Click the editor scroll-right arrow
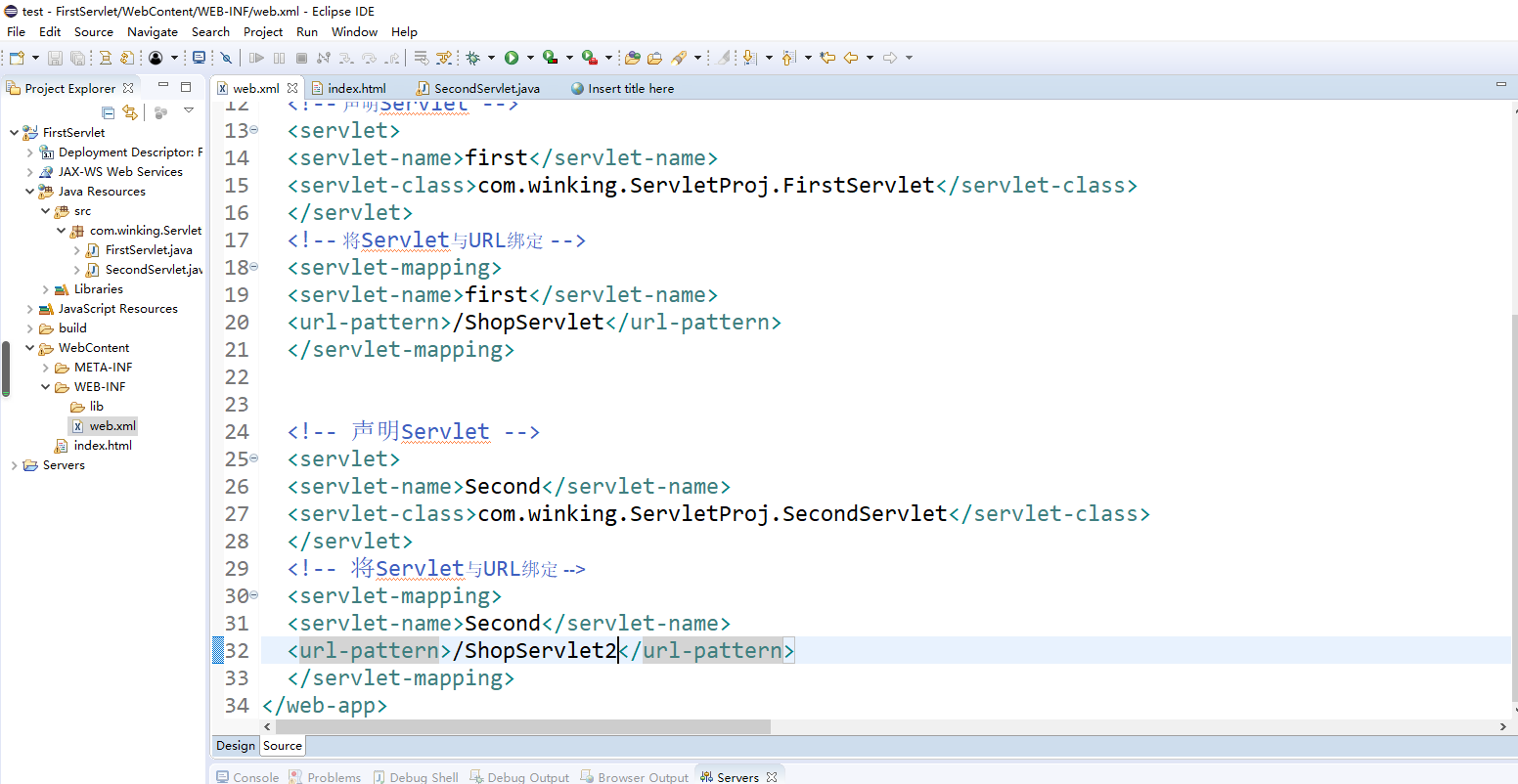1518x784 pixels. click(1503, 726)
